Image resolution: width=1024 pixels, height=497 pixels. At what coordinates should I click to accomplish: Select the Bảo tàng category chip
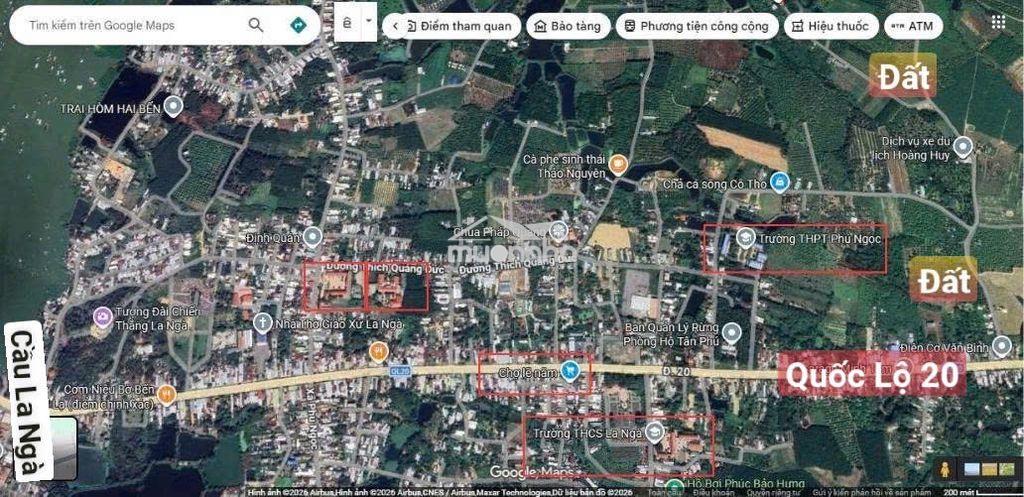[x=568, y=26]
